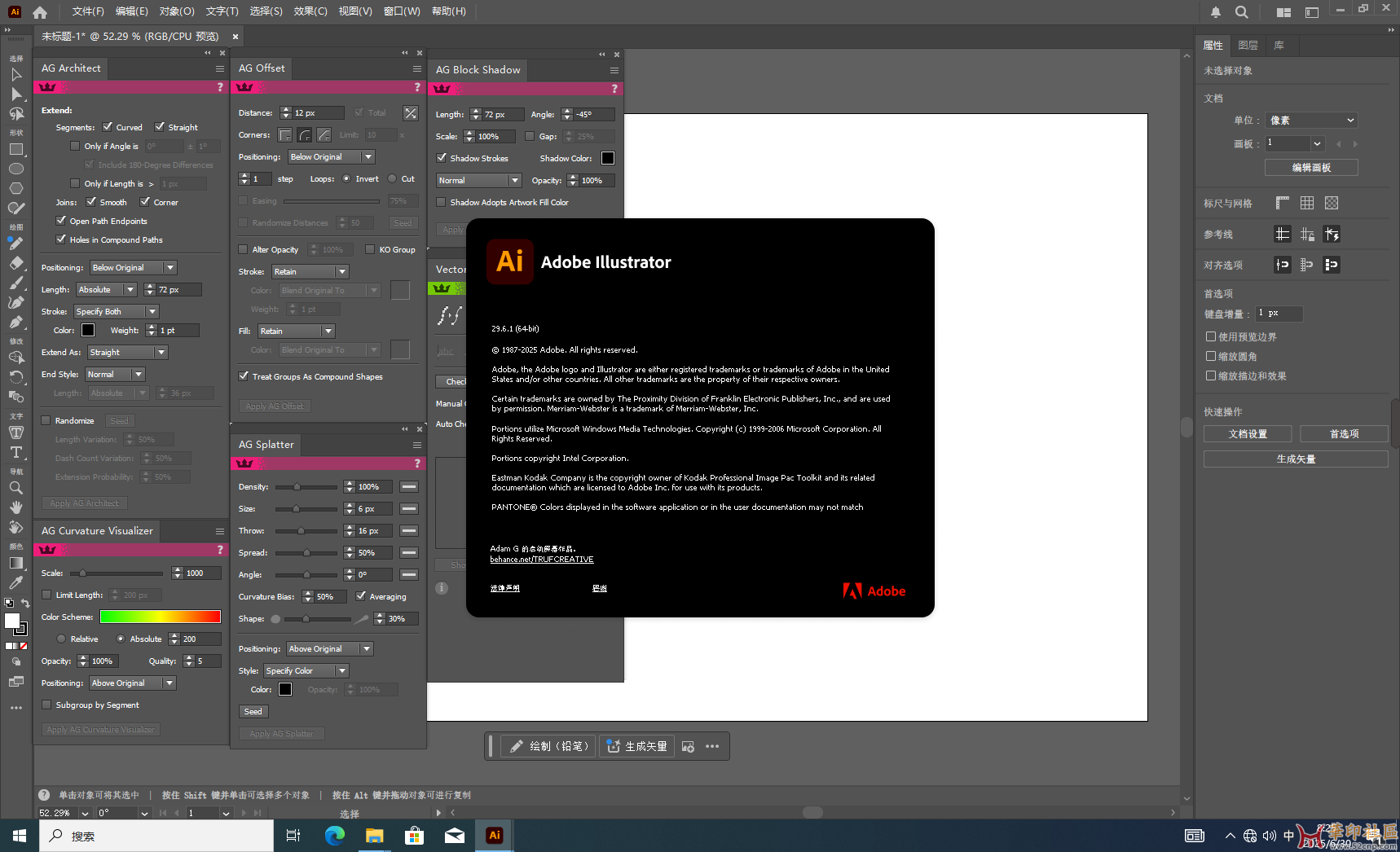Open Positioning dropdown in AG Architect
The height and width of the screenshot is (852, 1400).
click(x=134, y=268)
